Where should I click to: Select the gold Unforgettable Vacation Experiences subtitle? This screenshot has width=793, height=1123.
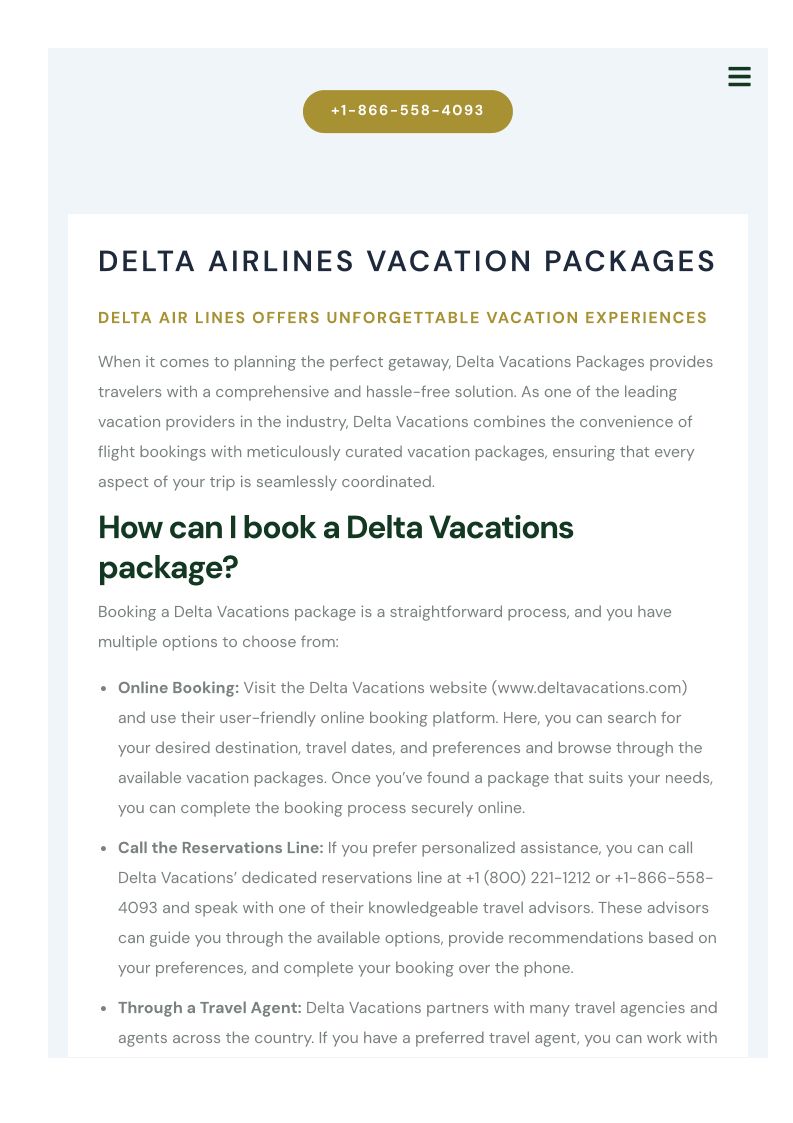point(402,318)
